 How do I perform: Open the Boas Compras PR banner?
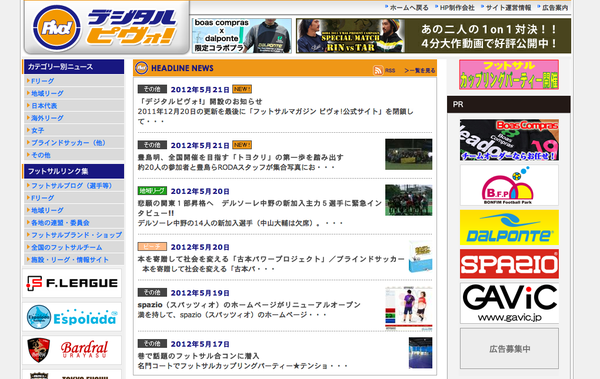509,140
